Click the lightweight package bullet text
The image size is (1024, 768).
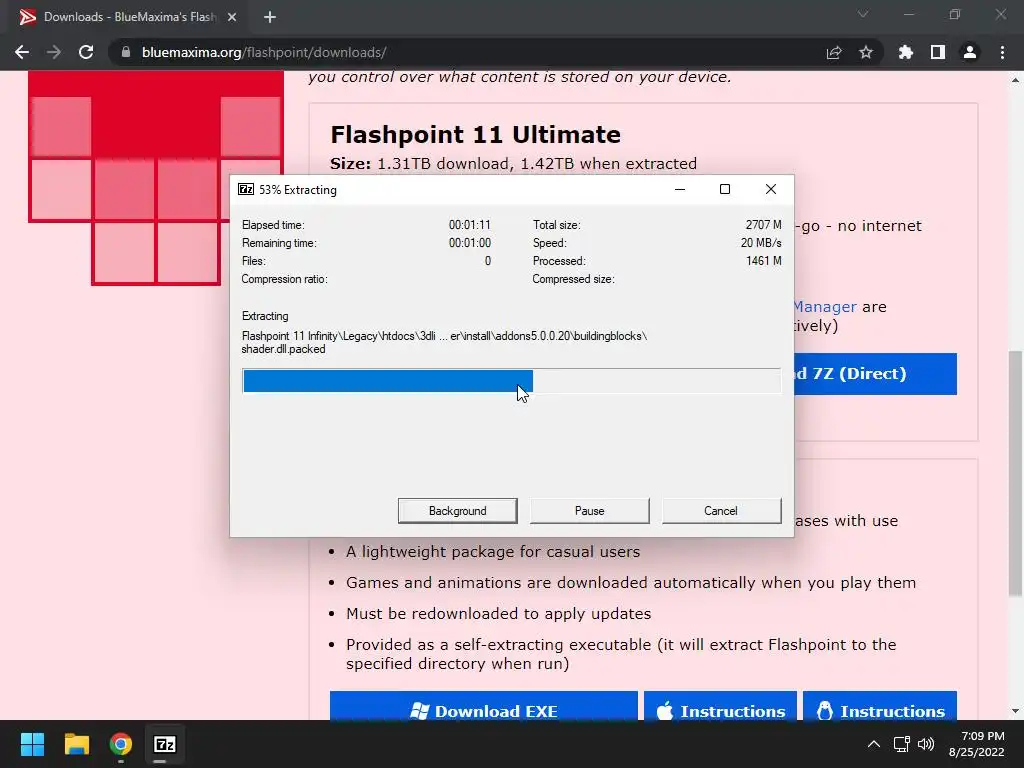(493, 552)
